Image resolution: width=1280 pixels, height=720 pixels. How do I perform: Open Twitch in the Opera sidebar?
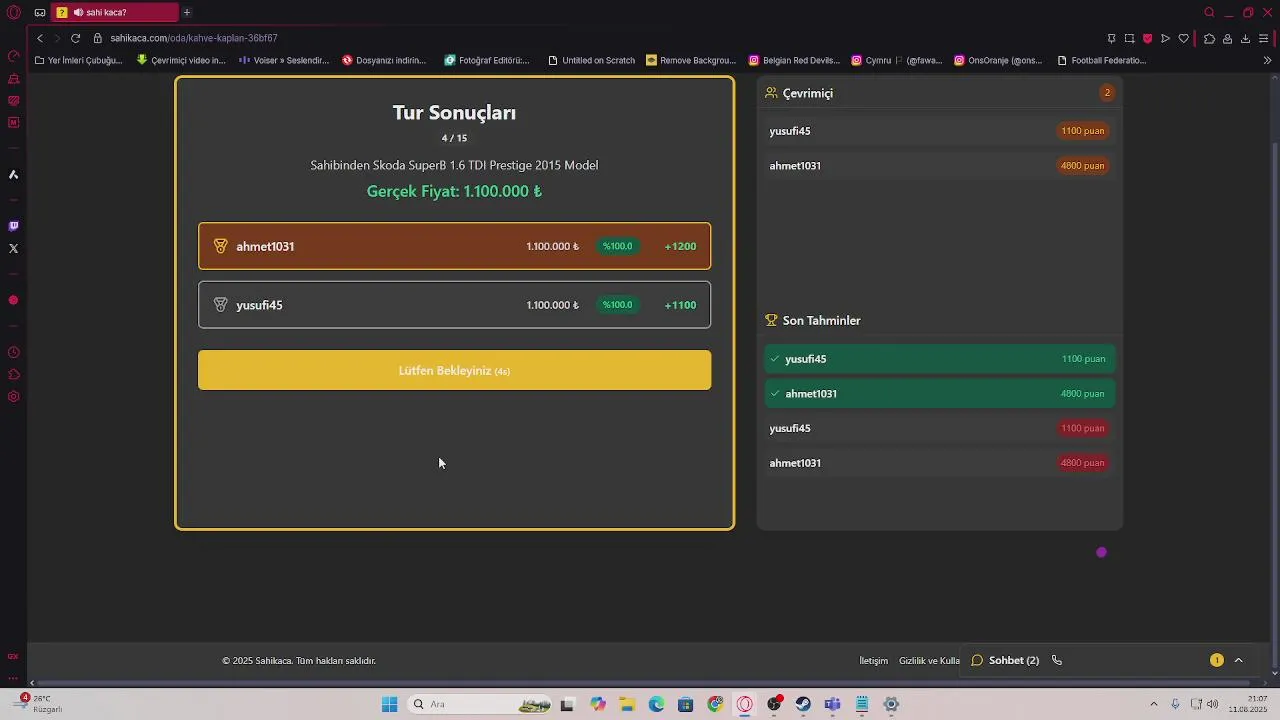pos(14,226)
